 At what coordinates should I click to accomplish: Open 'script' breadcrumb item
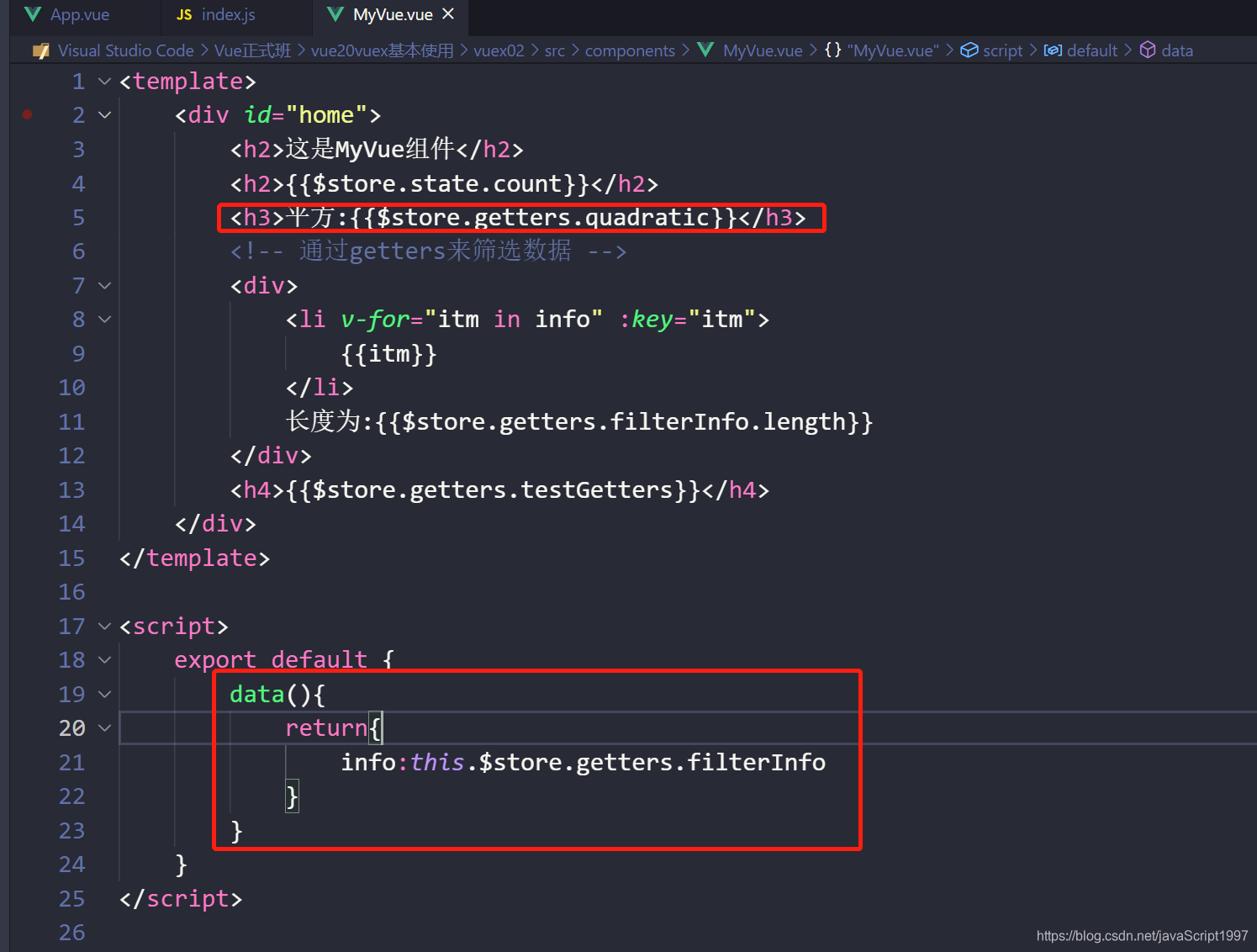[x=1003, y=50]
